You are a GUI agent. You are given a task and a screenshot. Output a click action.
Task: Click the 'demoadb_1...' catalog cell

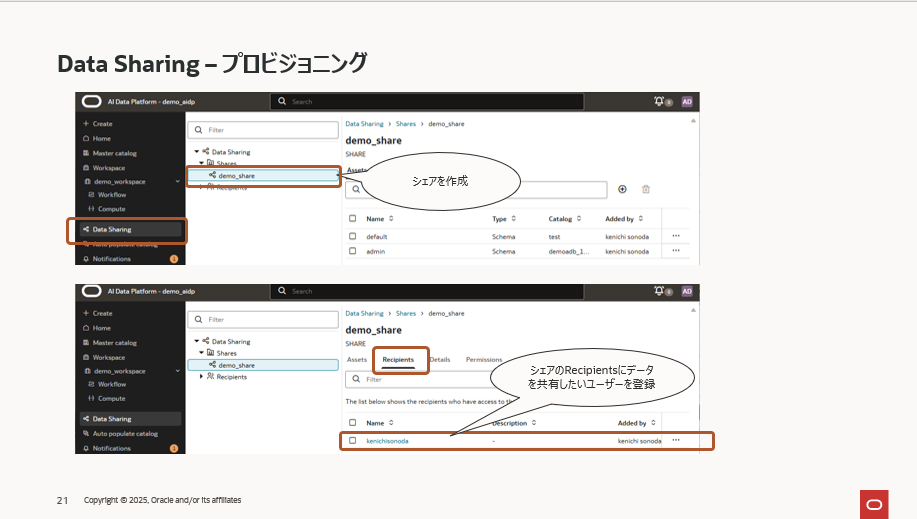(568, 252)
